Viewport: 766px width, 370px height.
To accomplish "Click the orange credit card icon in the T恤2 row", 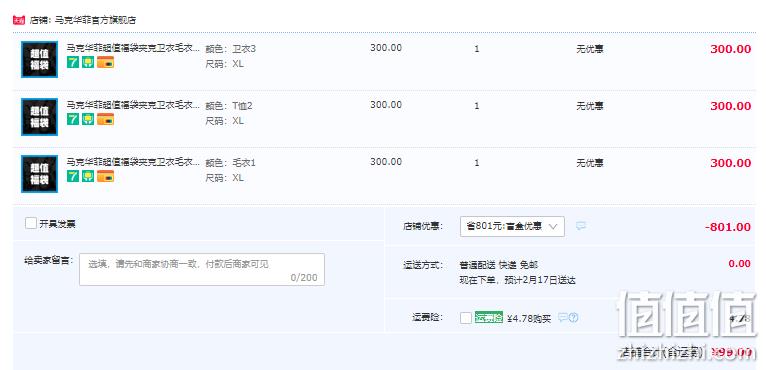I will 106,119.
